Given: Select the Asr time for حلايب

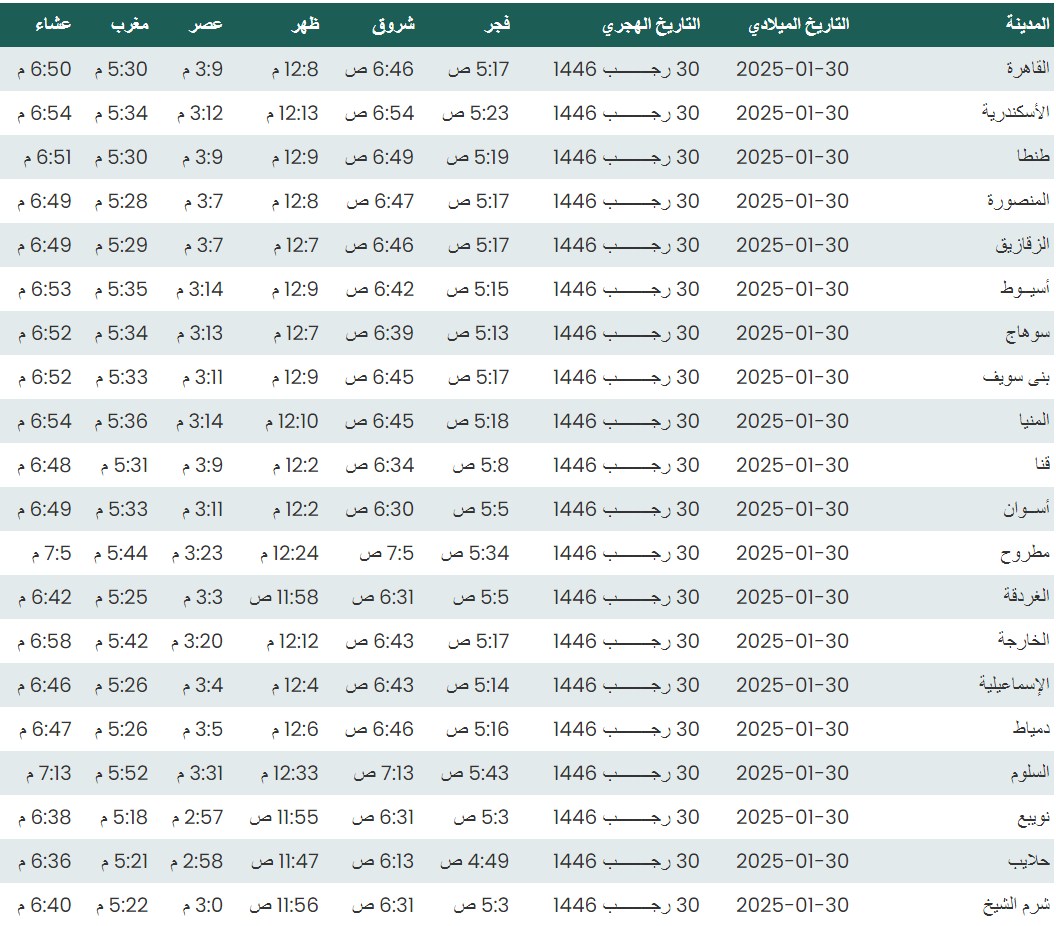Looking at the screenshot, I should point(196,861).
